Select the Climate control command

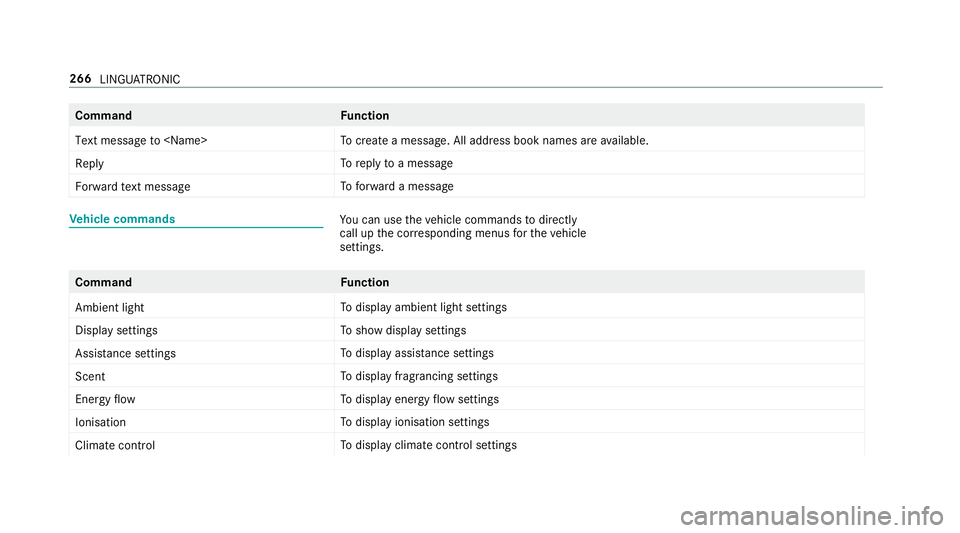114,445
